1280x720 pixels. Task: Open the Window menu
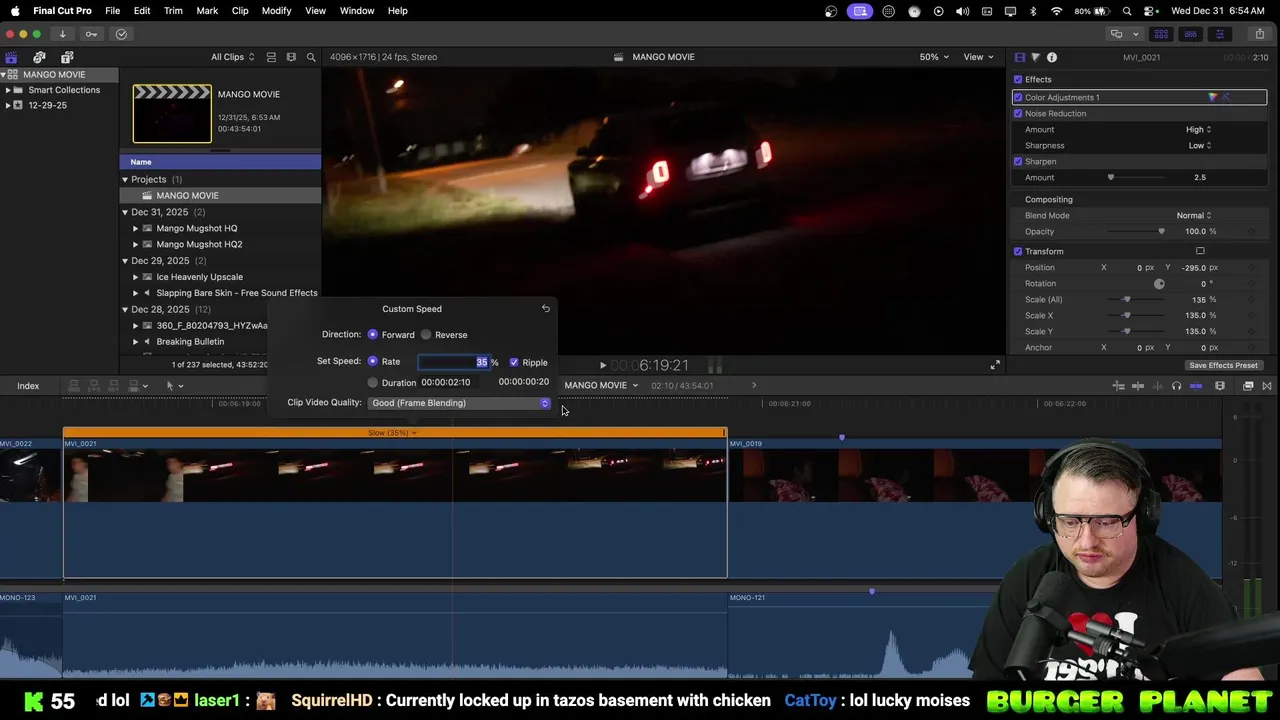pos(357,10)
